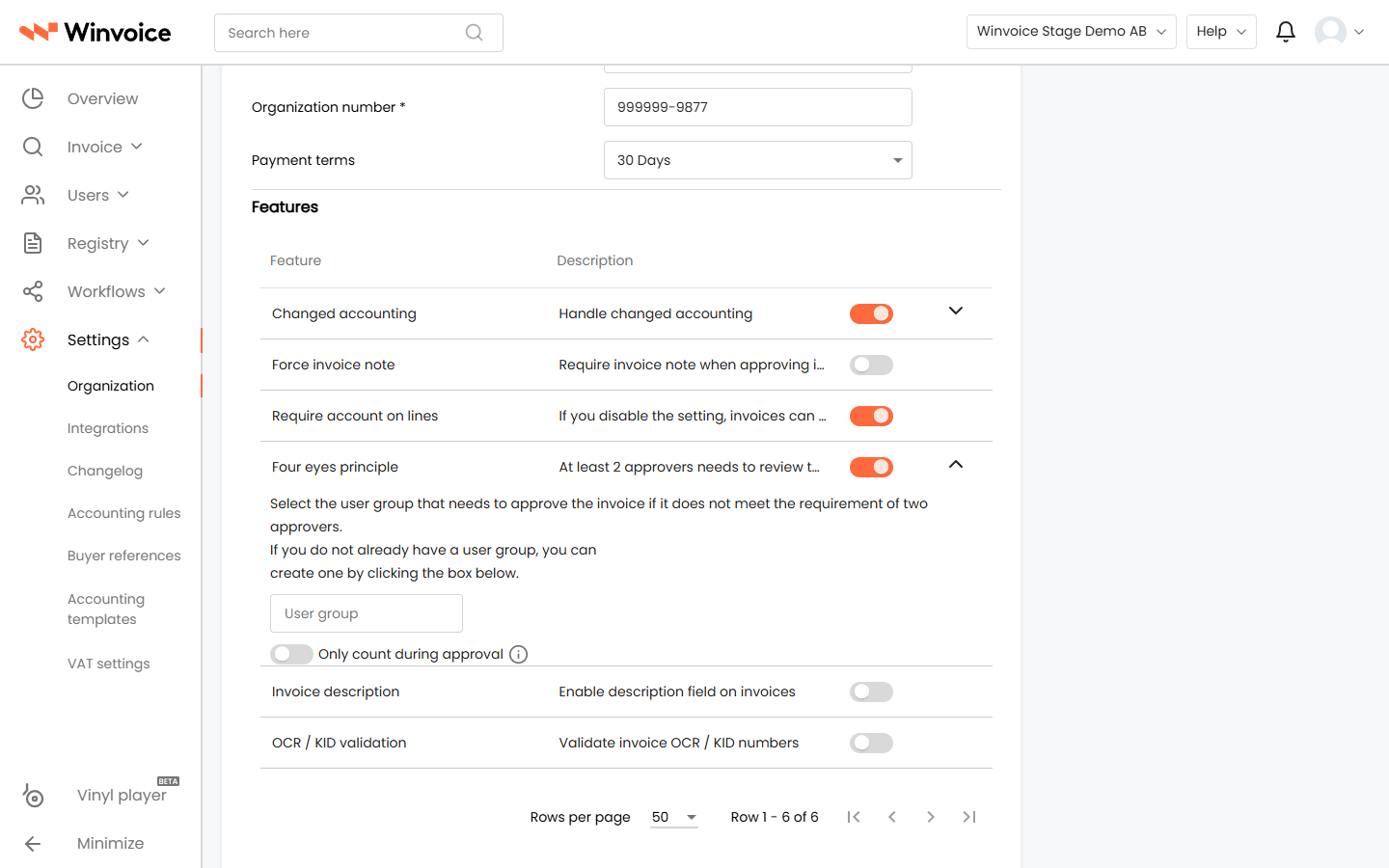Viewport: 1389px width, 868px height.
Task: Go to Buyer references
Action: (x=124, y=556)
